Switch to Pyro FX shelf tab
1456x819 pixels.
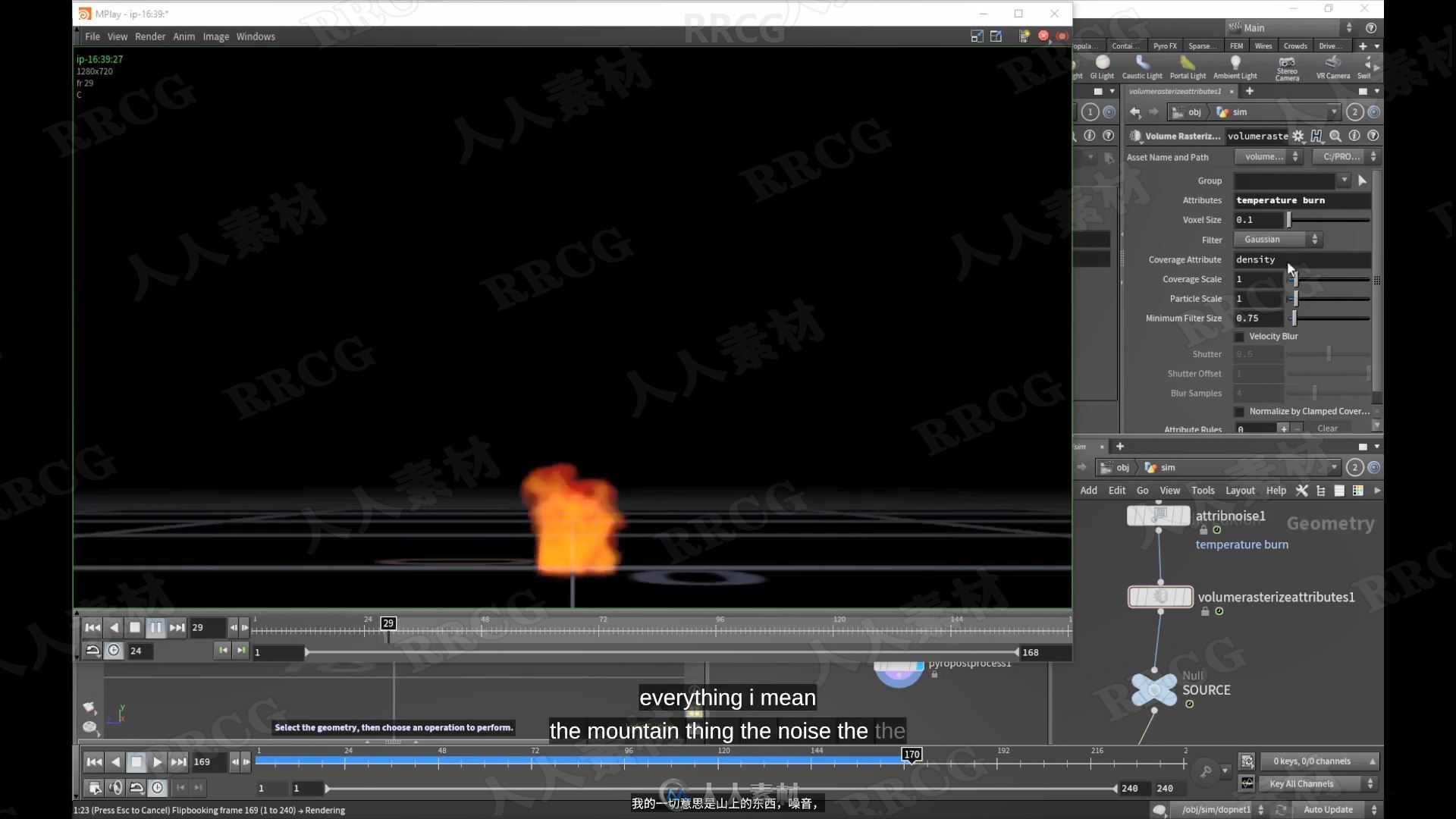click(x=1165, y=45)
